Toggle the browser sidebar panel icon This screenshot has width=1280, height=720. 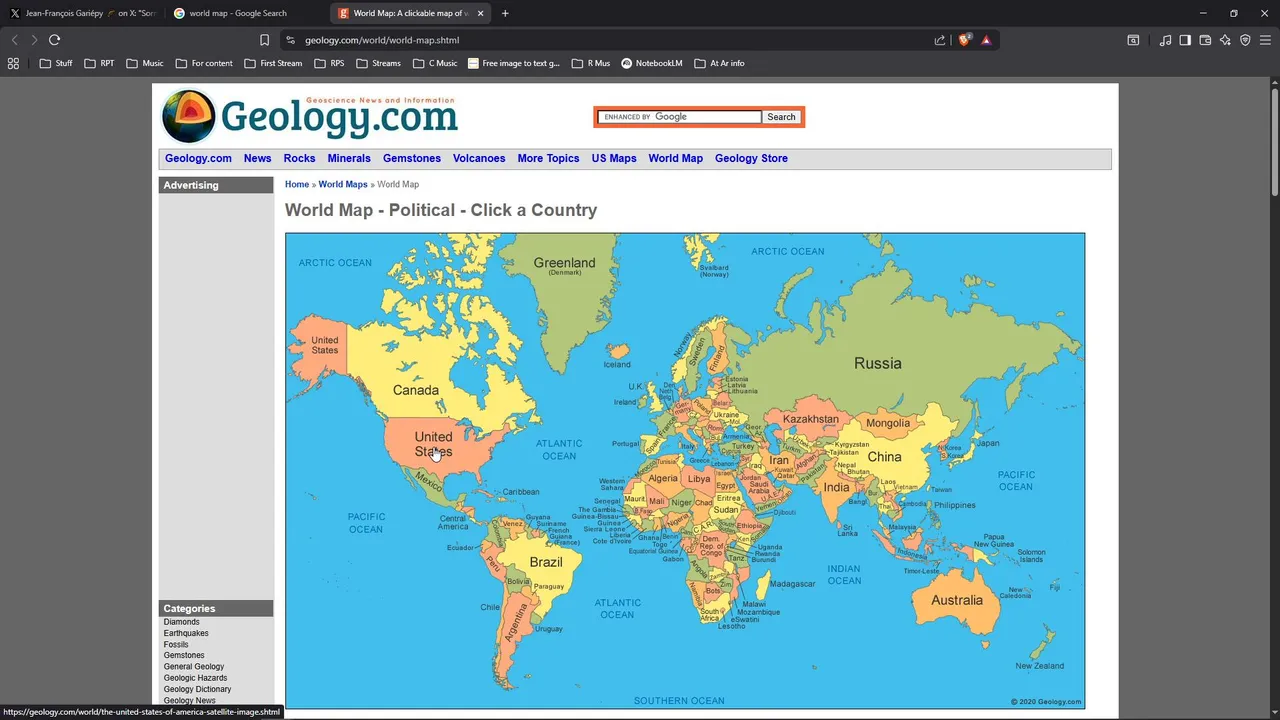pyautogui.click(x=1185, y=40)
